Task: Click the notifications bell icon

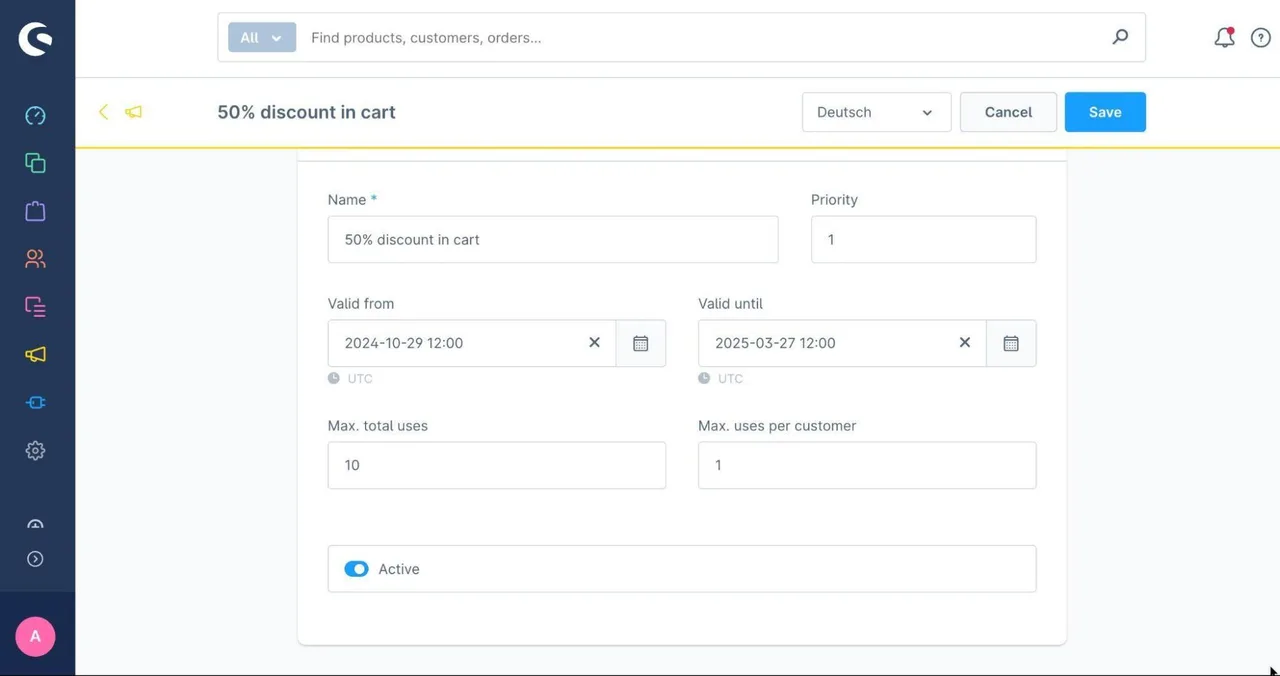Action: pos(1224,38)
